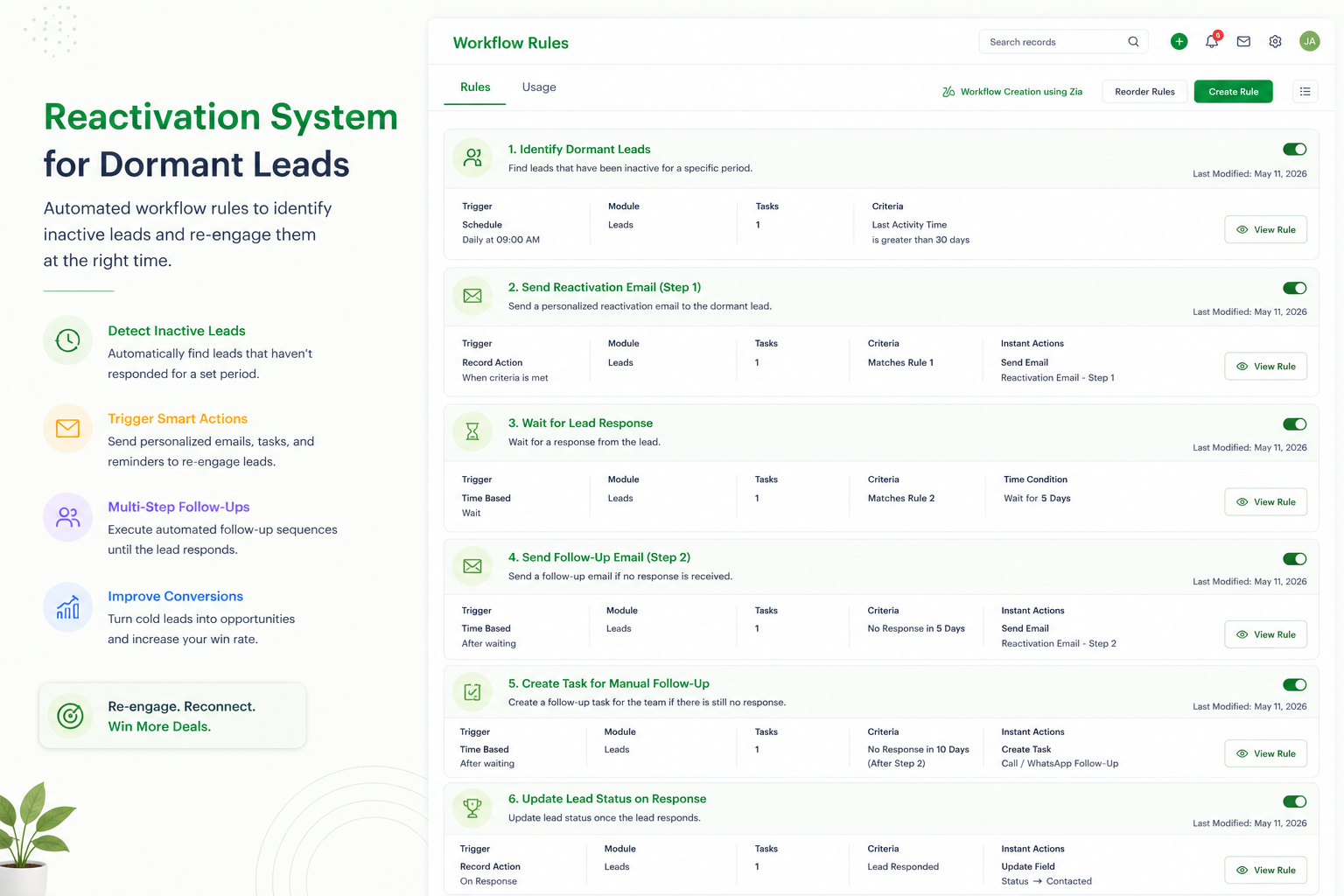View the Update Lead Status on Response rule
1344x896 pixels.
click(1265, 870)
